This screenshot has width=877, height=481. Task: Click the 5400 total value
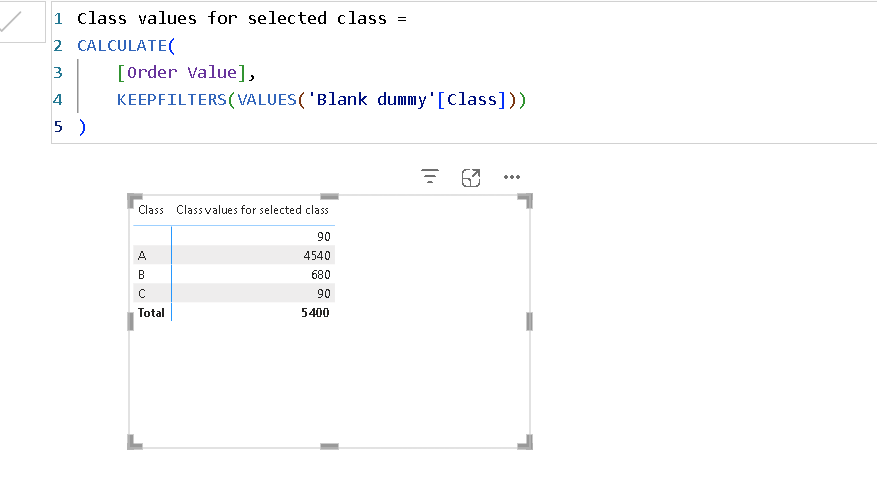tap(314, 312)
